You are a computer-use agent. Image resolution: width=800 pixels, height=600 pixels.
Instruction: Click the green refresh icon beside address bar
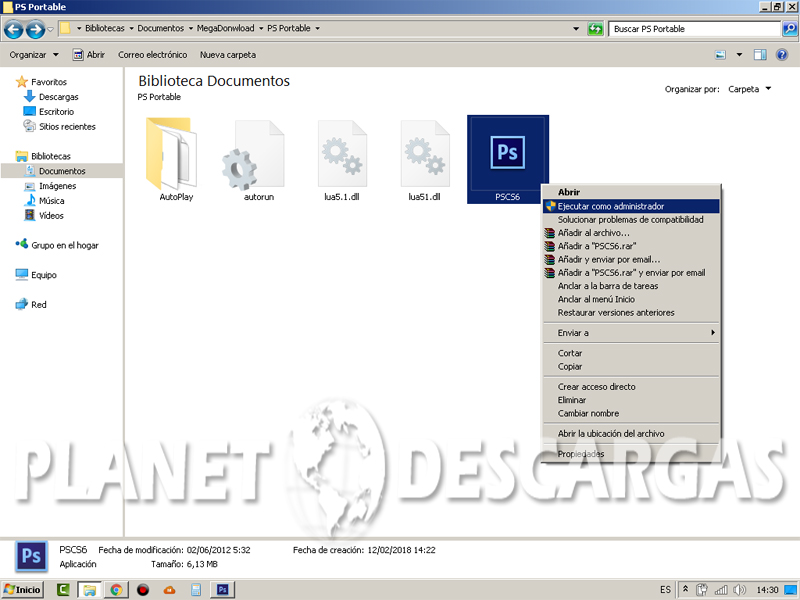[x=595, y=29]
